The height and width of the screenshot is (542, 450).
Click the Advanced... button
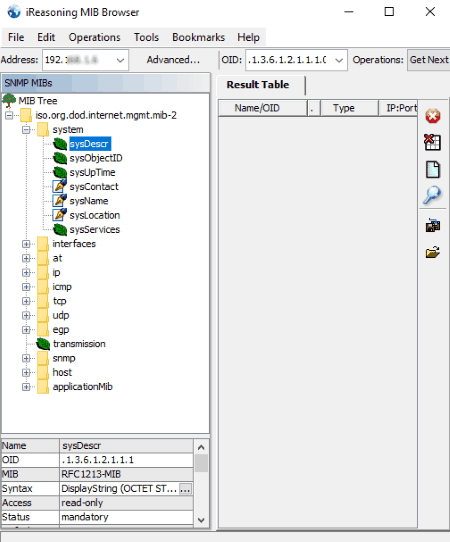pos(173,60)
